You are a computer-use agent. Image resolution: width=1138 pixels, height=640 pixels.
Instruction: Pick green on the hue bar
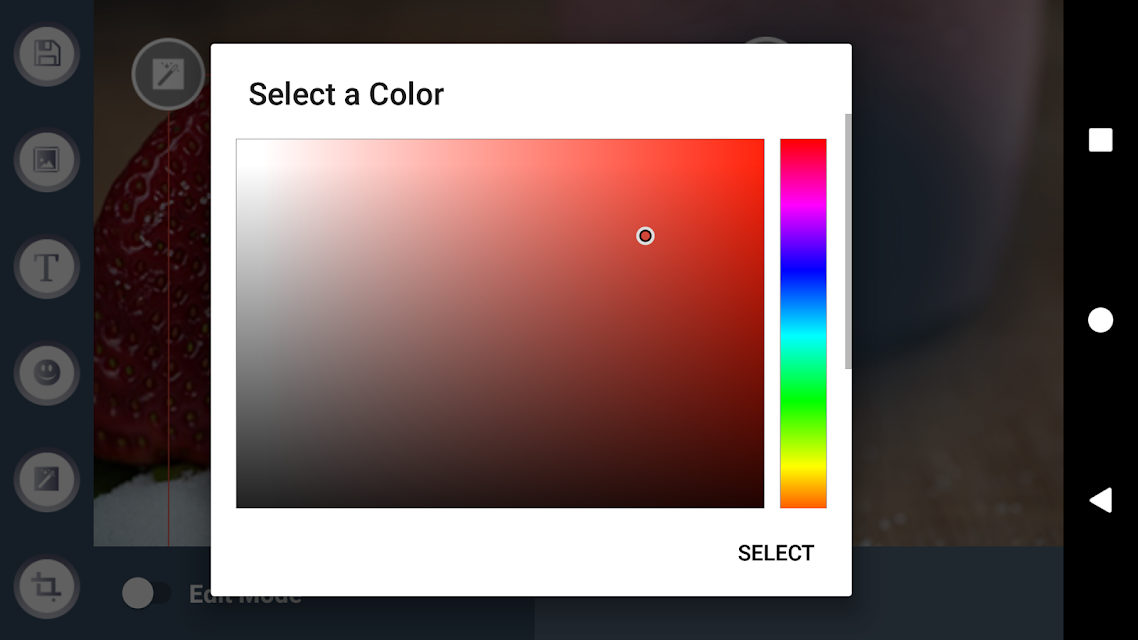(x=803, y=395)
